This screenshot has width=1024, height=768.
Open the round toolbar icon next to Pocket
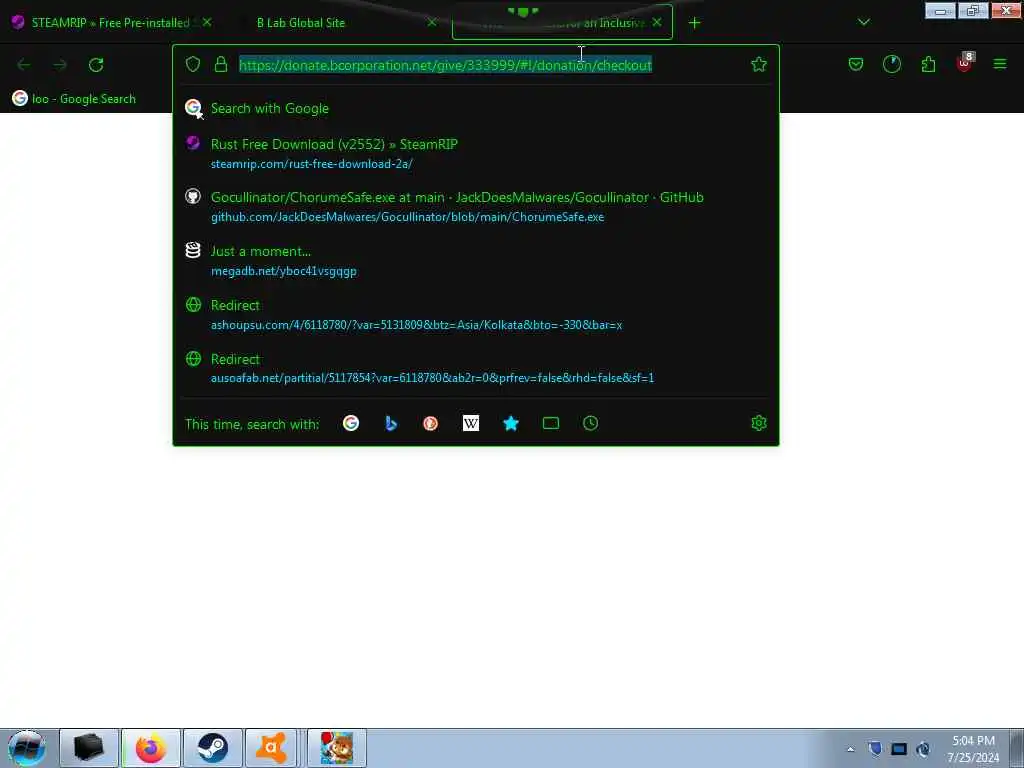891,64
